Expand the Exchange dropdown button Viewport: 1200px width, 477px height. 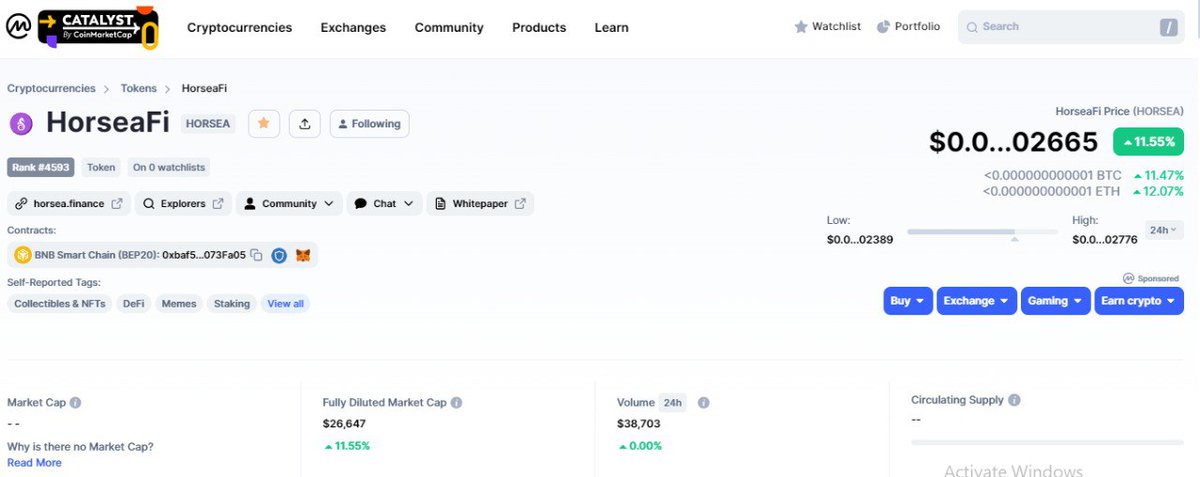(976, 301)
